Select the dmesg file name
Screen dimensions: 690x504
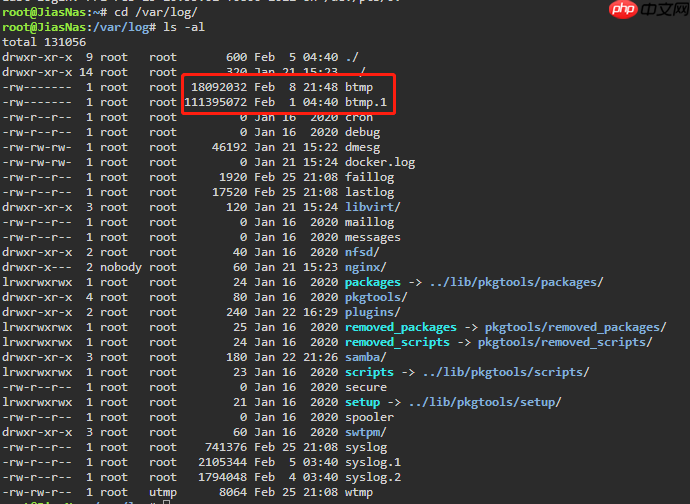point(362,147)
